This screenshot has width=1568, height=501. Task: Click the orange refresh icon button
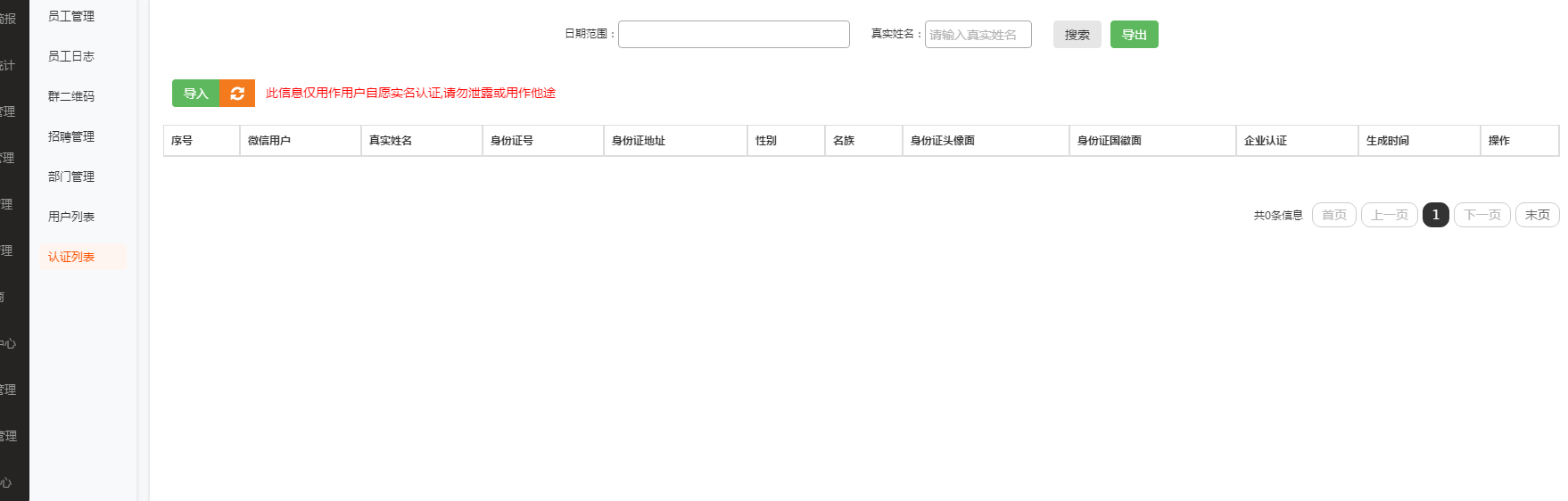click(x=237, y=94)
